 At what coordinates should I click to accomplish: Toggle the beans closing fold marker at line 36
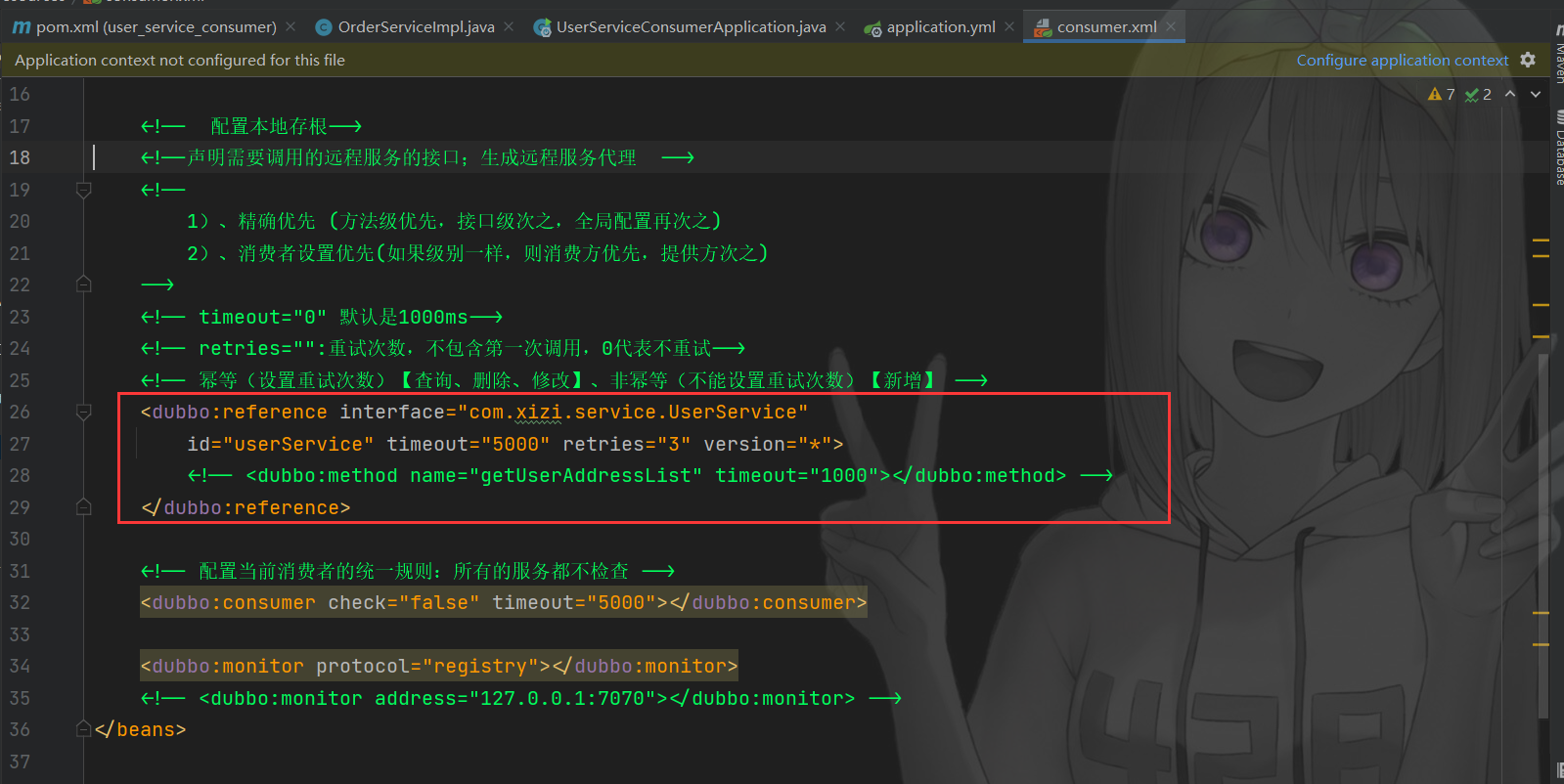click(x=84, y=729)
